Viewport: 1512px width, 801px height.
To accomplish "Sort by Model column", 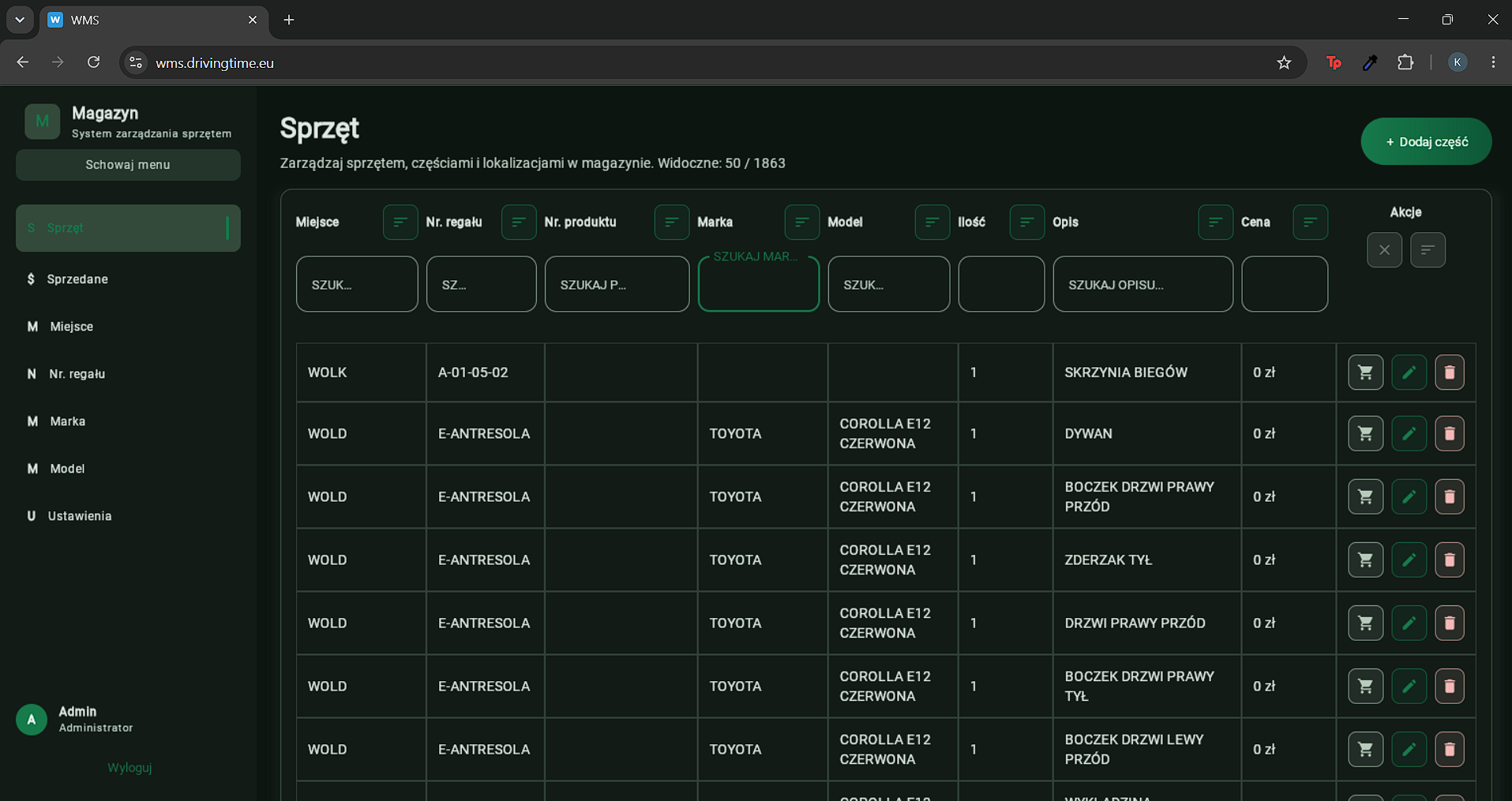I will (x=932, y=223).
